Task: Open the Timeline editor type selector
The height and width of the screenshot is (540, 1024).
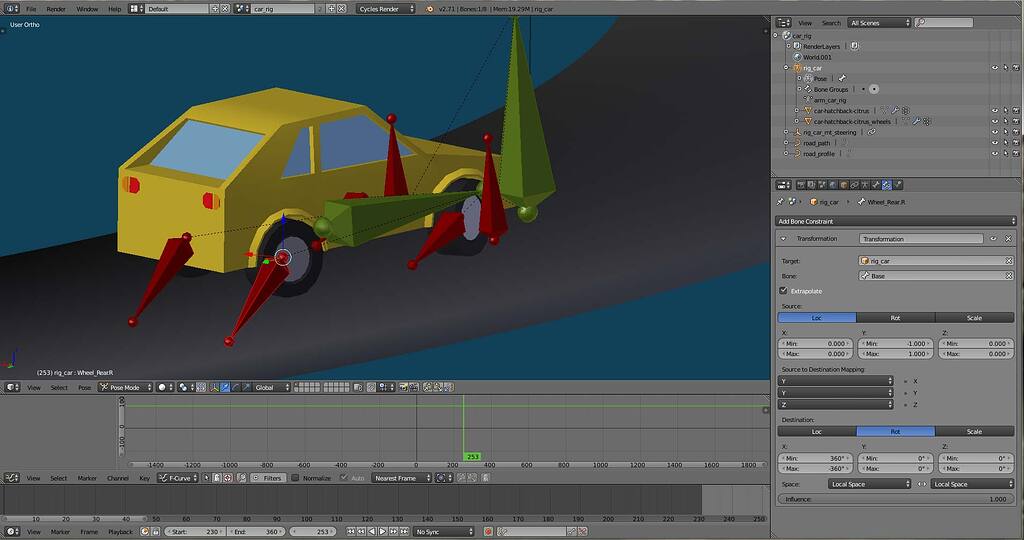Action: tap(12, 532)
